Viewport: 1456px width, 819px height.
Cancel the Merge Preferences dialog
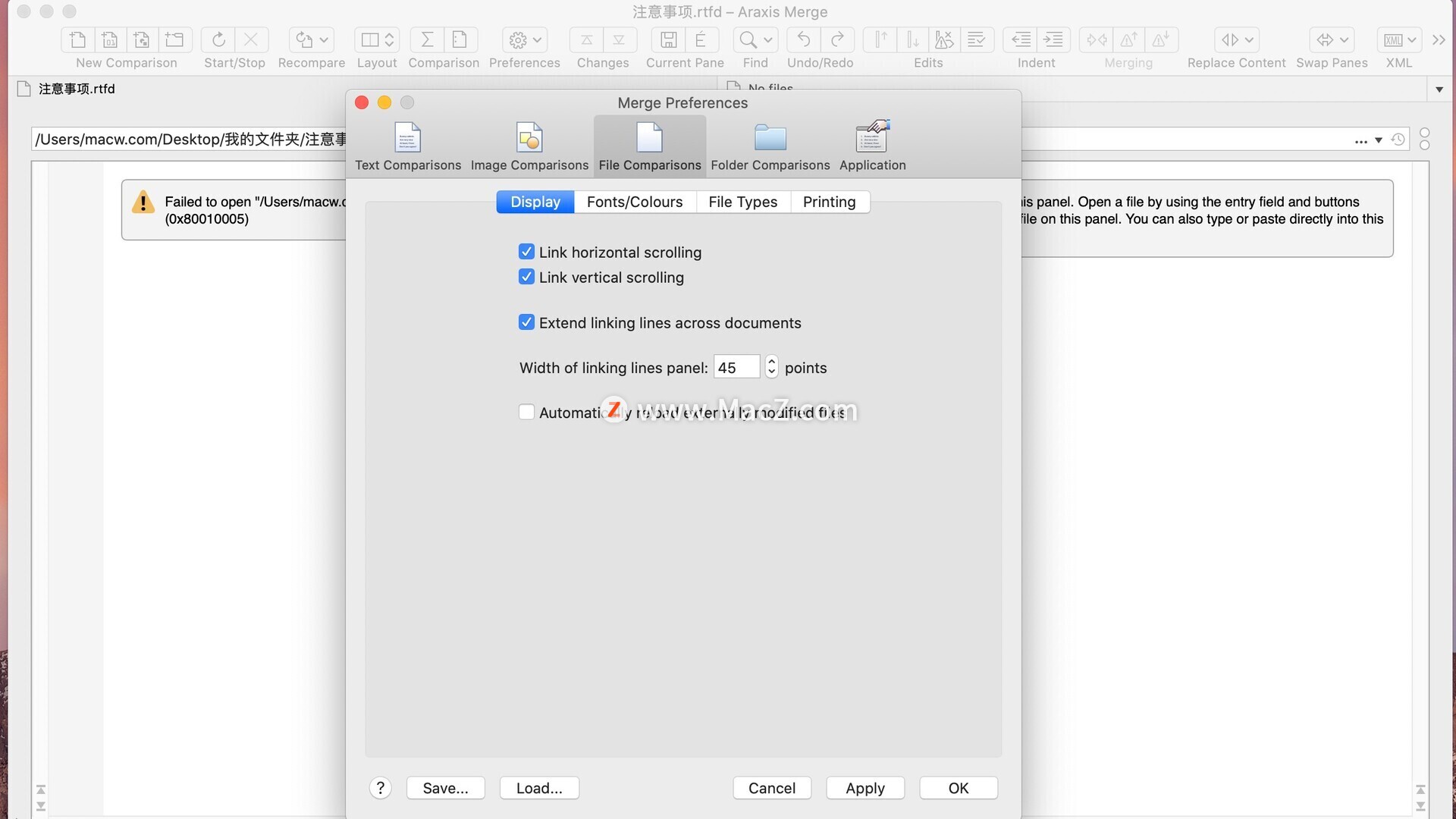772,788
